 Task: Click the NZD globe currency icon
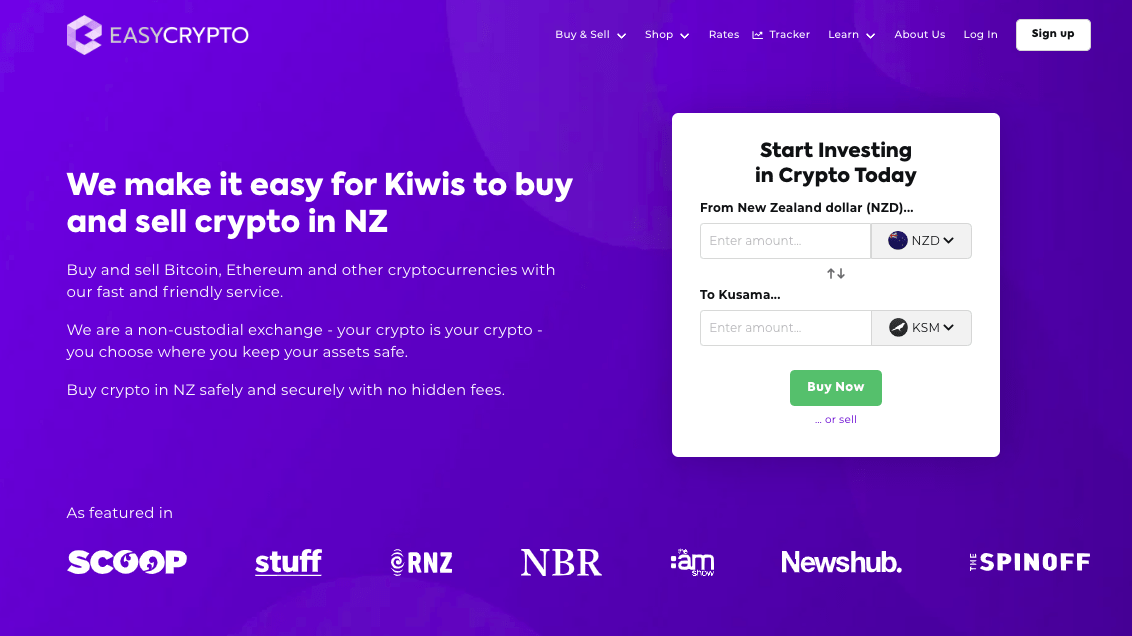pyautogui.click(x=897, y=240)
